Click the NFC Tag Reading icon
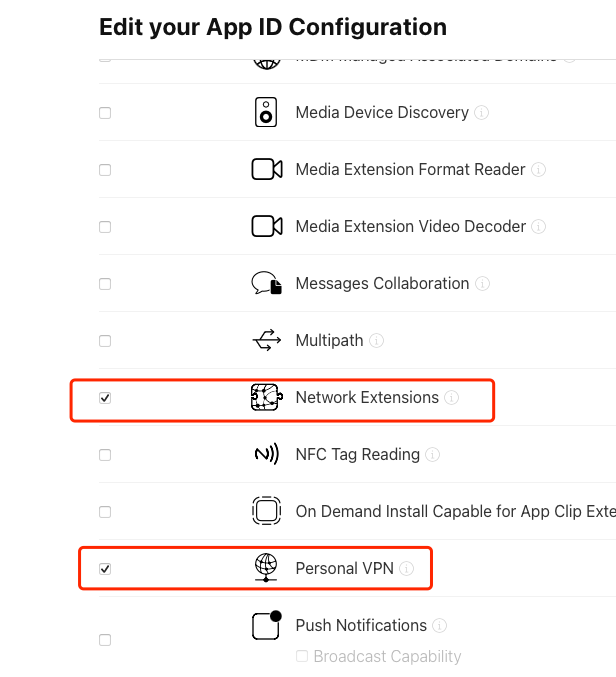 267,454
